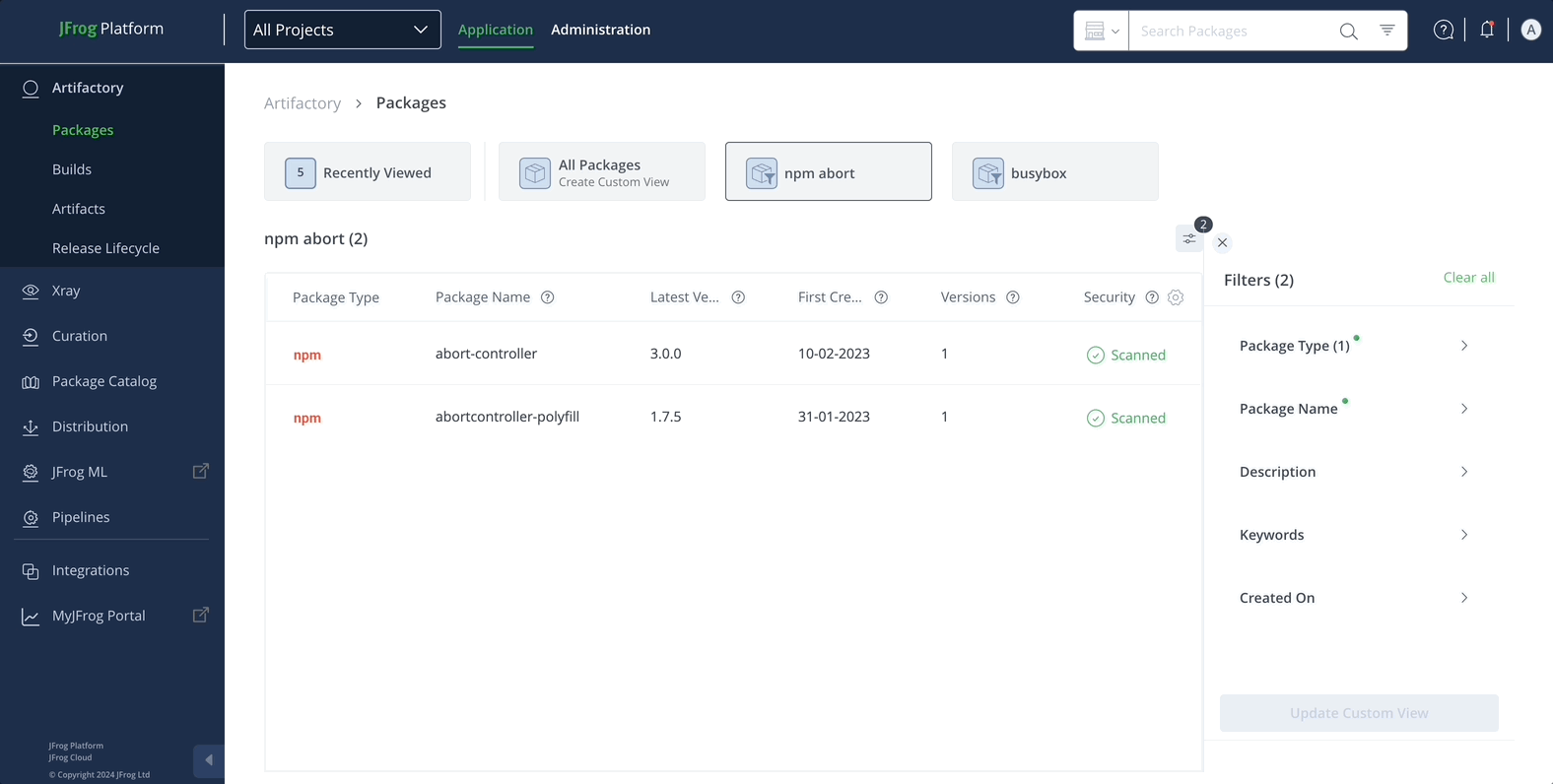
Task: Open the abortcontroller-polyfill package row
Action: pos(733,417)
